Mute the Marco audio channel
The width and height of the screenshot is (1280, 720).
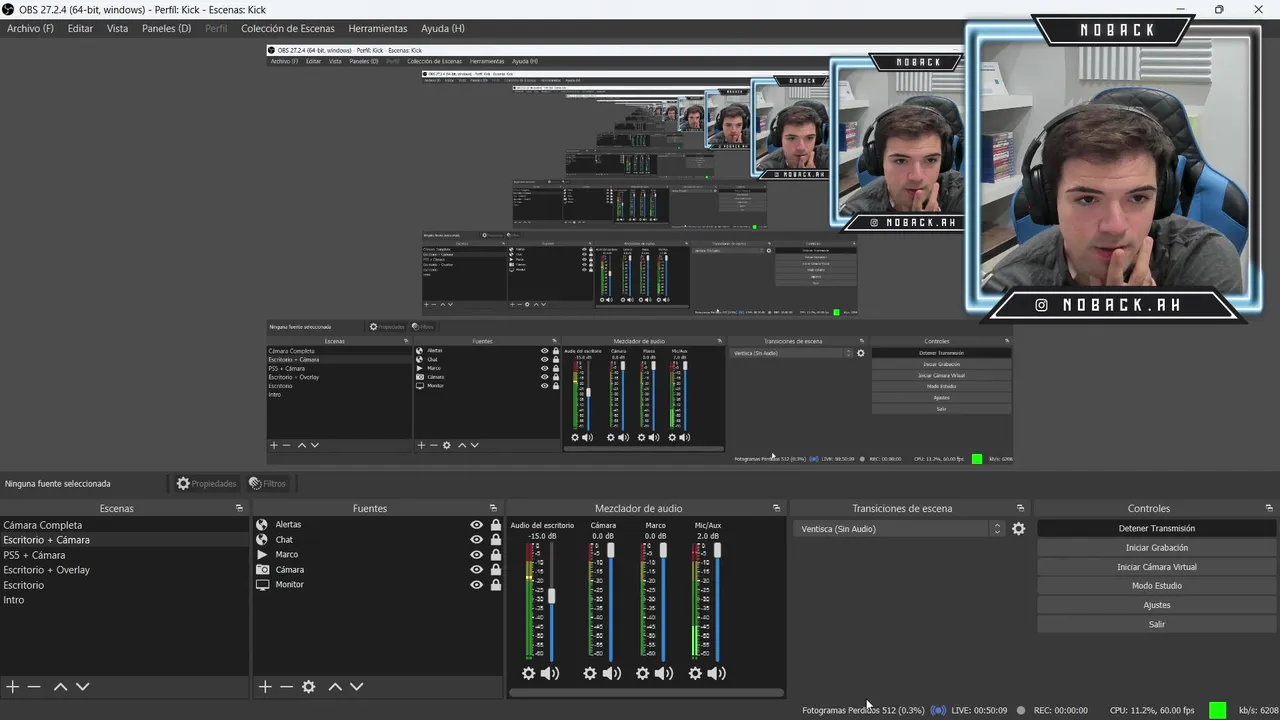664,674
